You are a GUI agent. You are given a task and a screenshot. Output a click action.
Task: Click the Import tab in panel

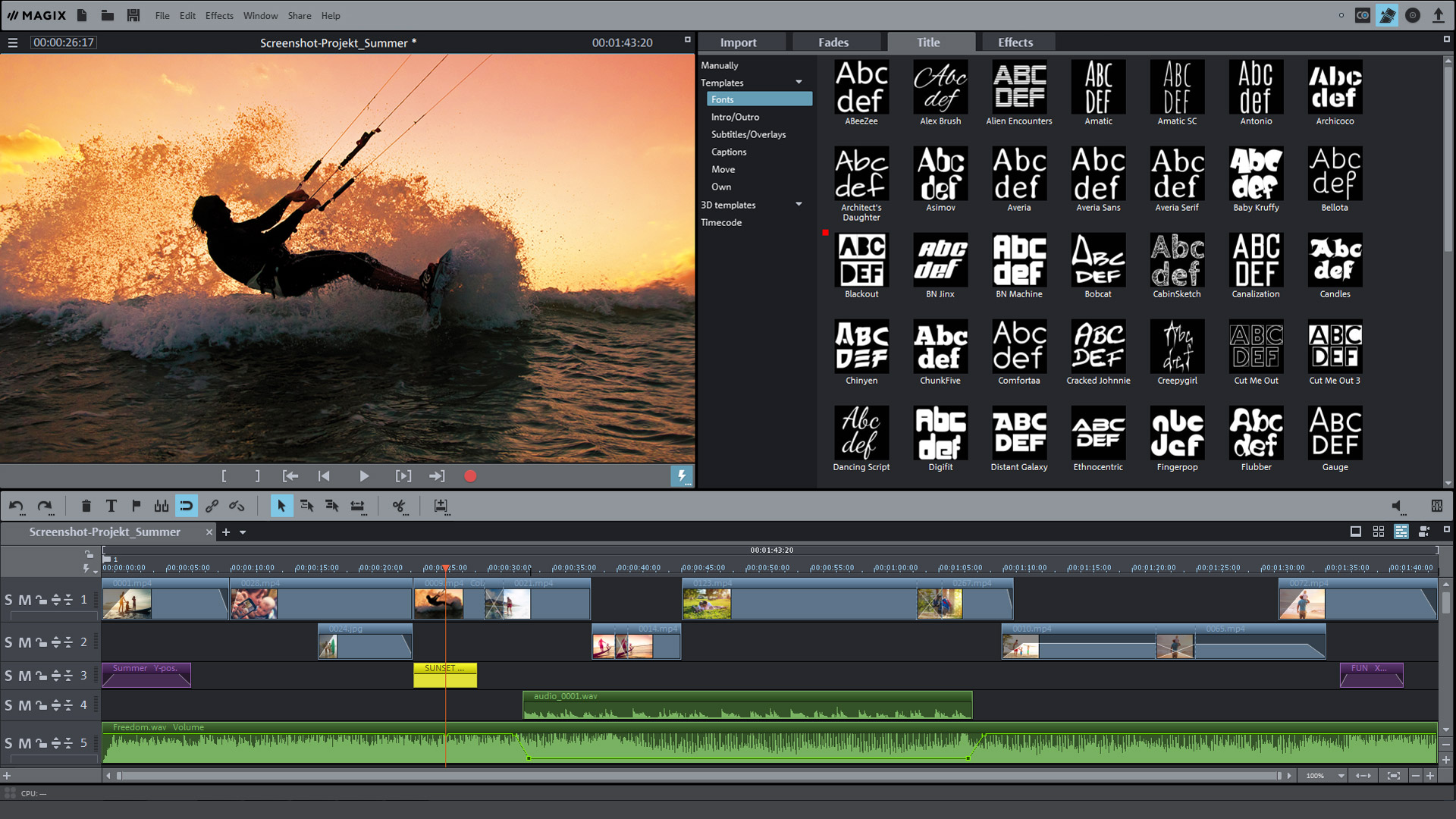pyautogui.click(x=738, y=42)
